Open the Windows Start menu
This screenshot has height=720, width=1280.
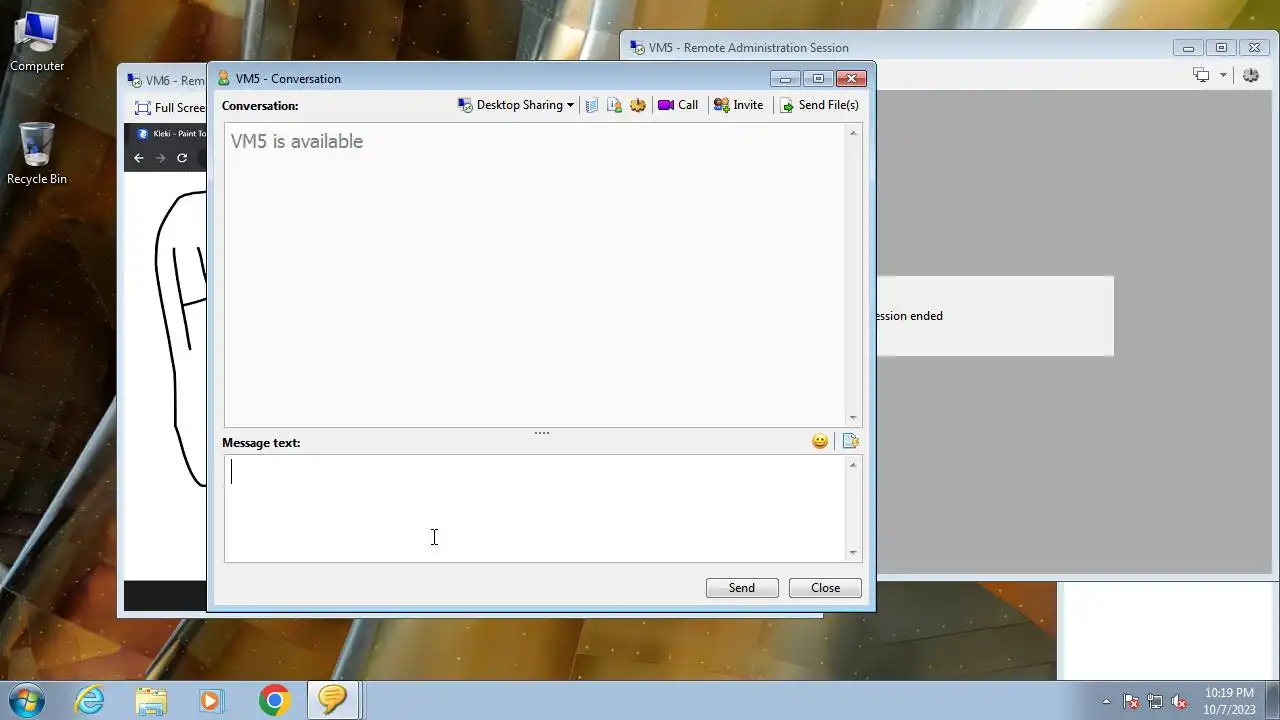point(25,700)
